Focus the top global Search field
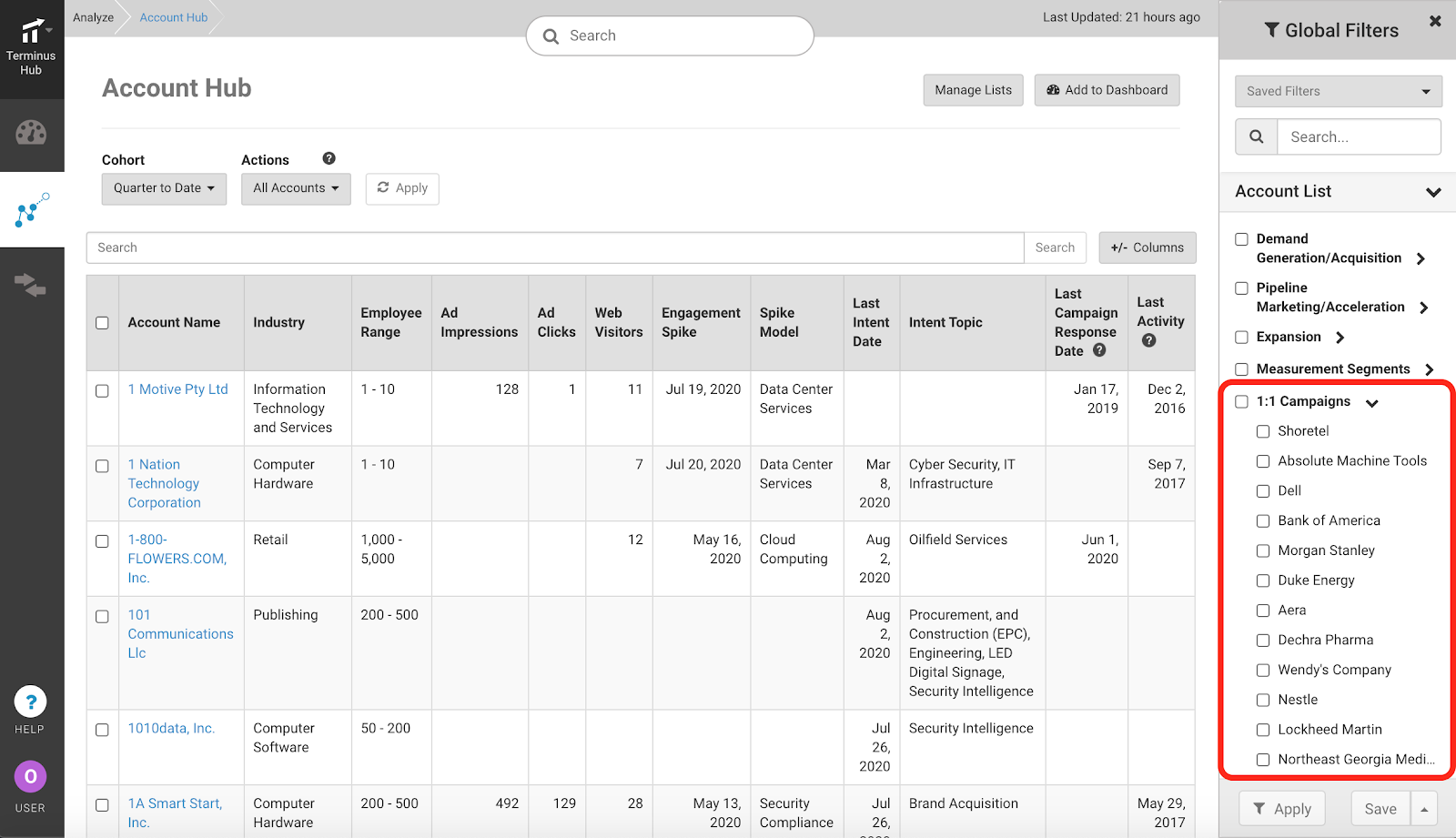The height and width of the screenshot is (838, 1456). point(670,35)
